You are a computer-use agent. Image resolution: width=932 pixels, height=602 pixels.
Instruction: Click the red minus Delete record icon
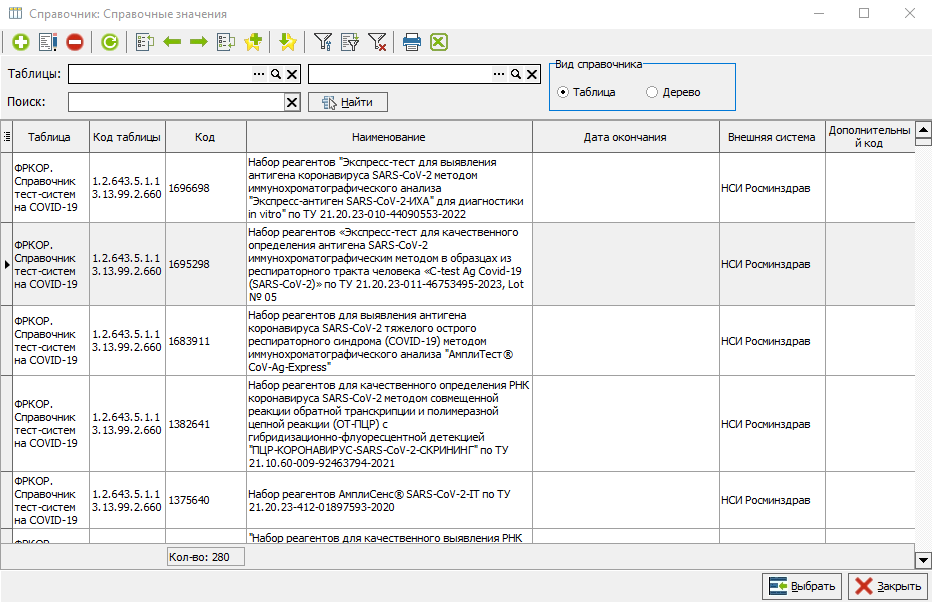point(75,42)
